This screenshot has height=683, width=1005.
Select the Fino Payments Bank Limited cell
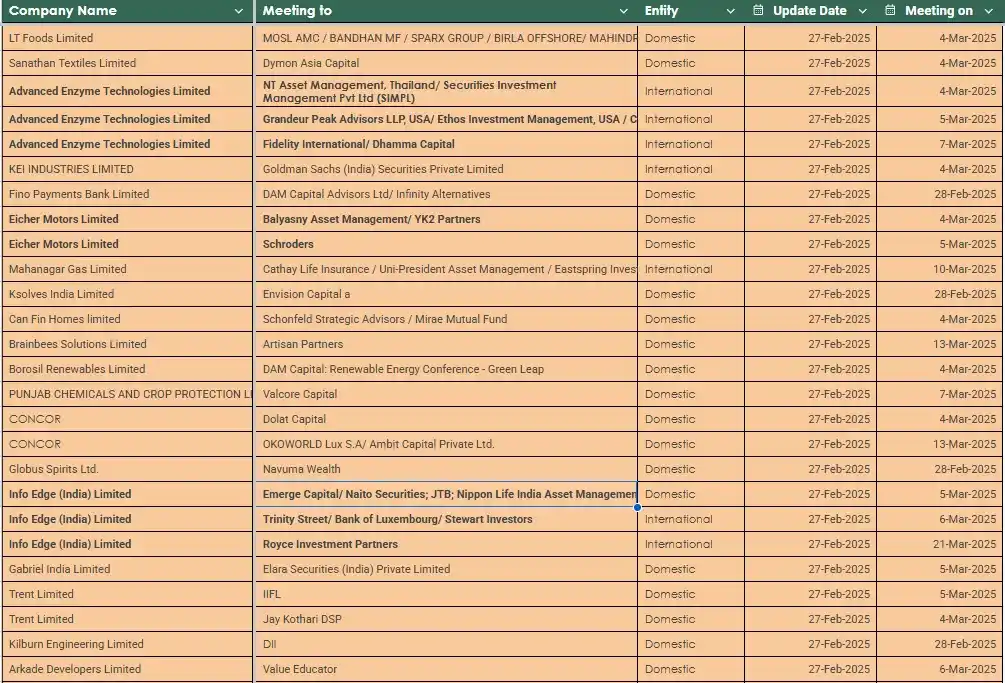pos(127,194)
